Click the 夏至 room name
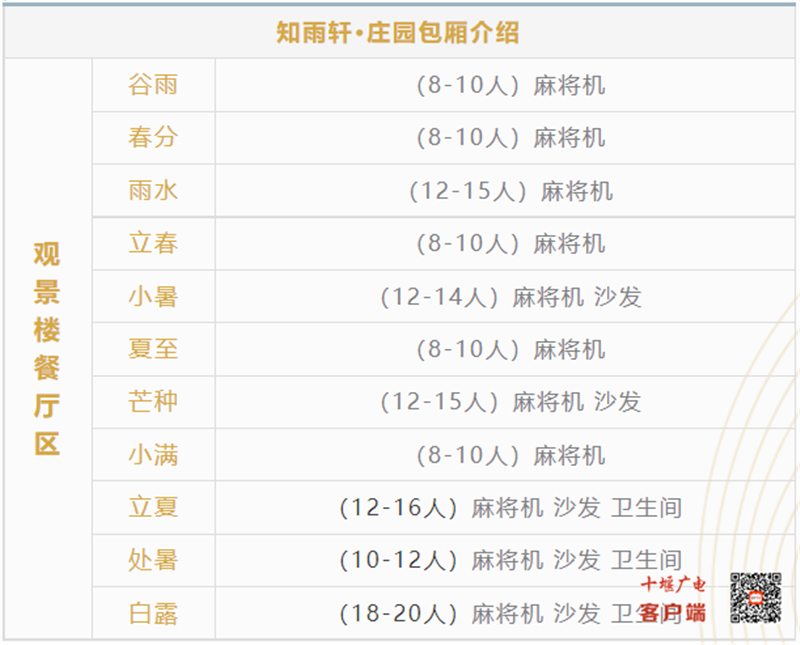 pyautogui.click(x=153, y=349)
